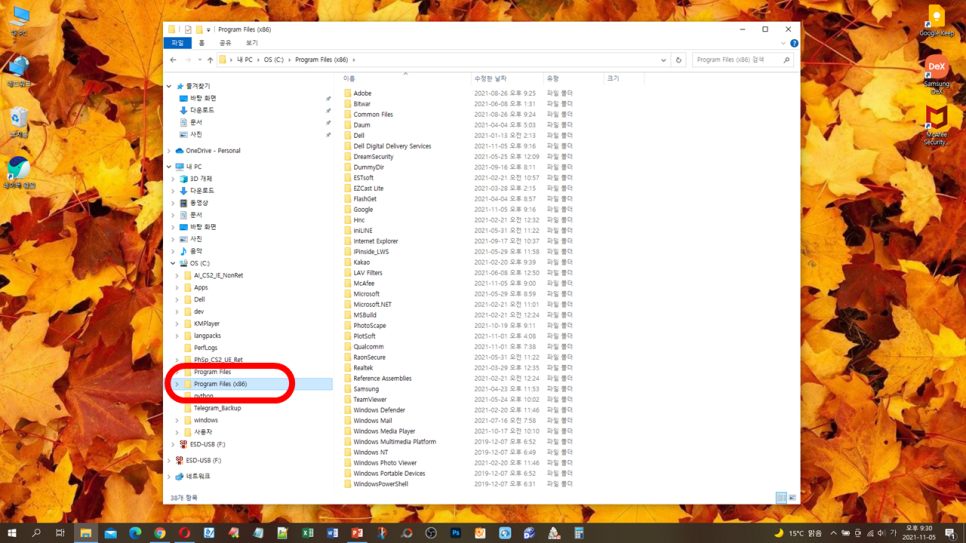Open Samsung DeX desktop shortcut
966x543 pixels.
coord(936,75)
